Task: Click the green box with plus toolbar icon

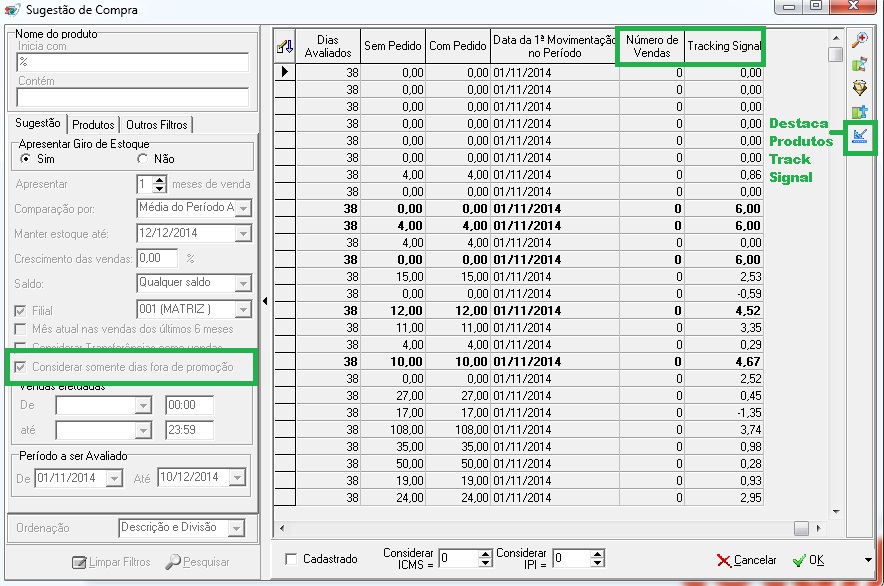Action: [x=859, y=112]
